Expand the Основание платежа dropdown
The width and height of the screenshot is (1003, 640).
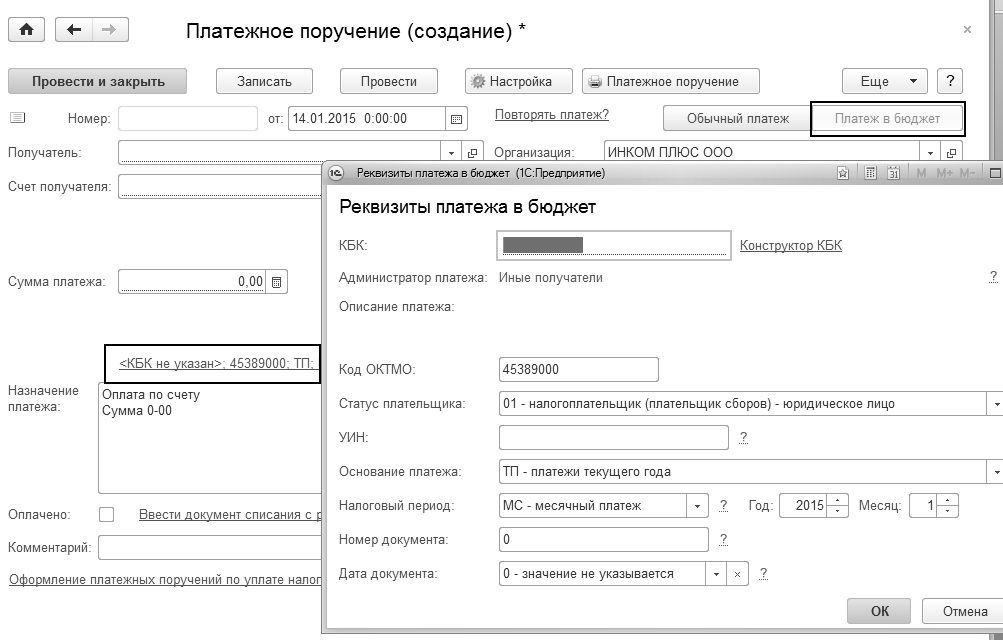995,472
